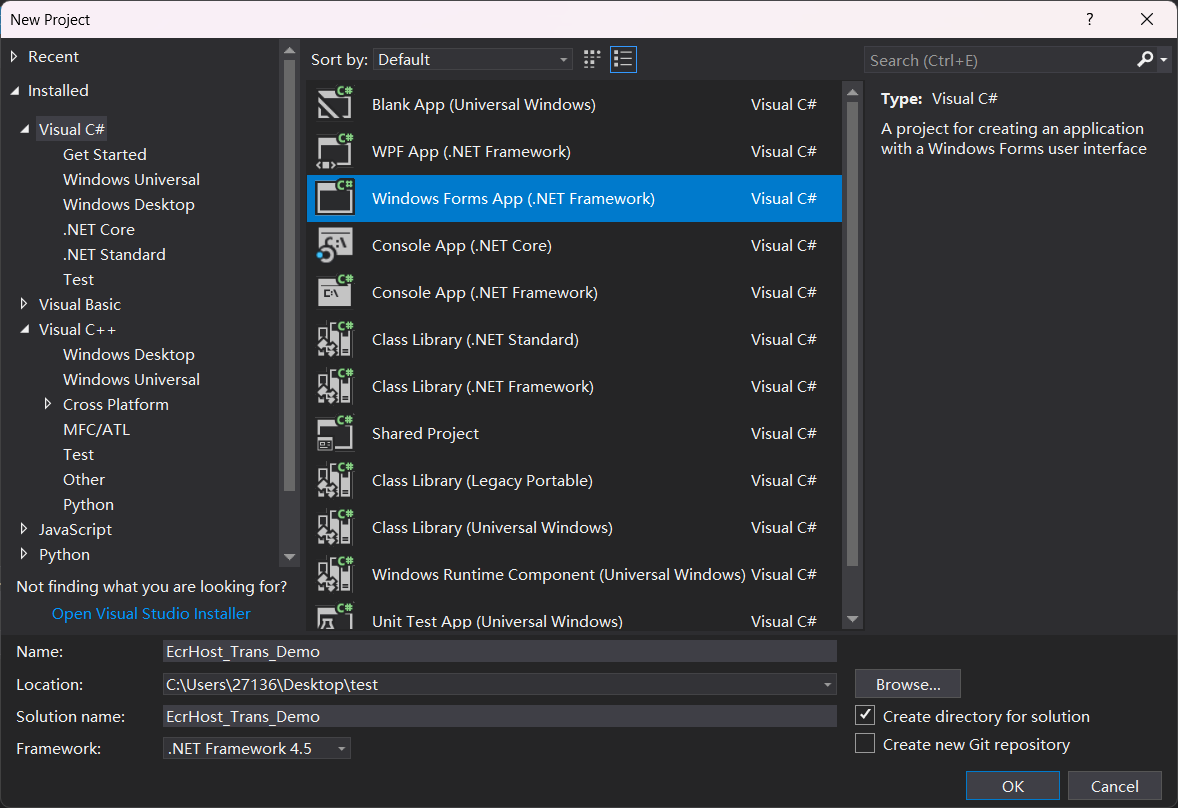Select Other under Visual C++
The width and height of the screenshot is (1178, 808).
[x=83, y=479]
